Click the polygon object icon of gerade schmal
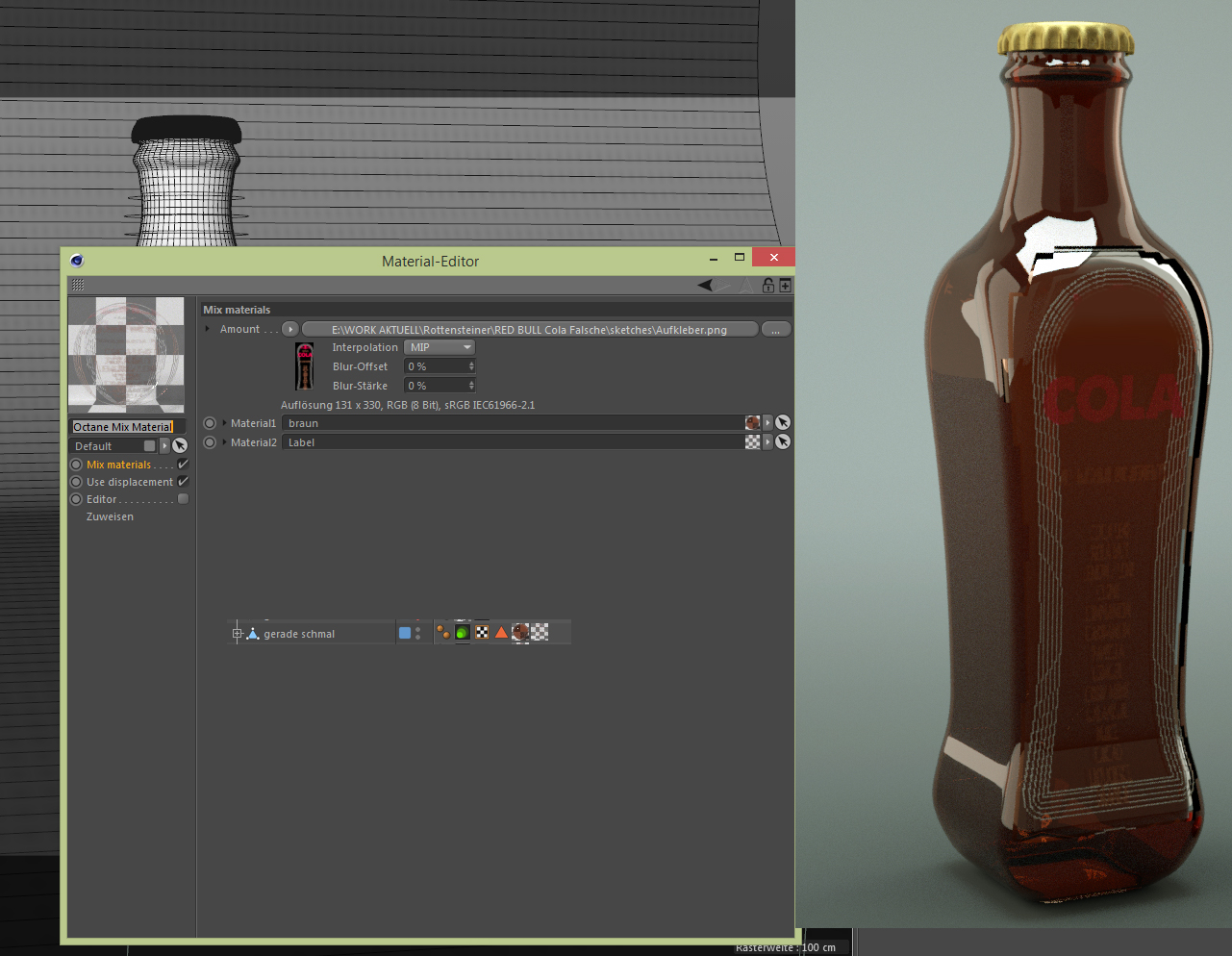Viewport: 1232px width, 956px height. [253, 633]
